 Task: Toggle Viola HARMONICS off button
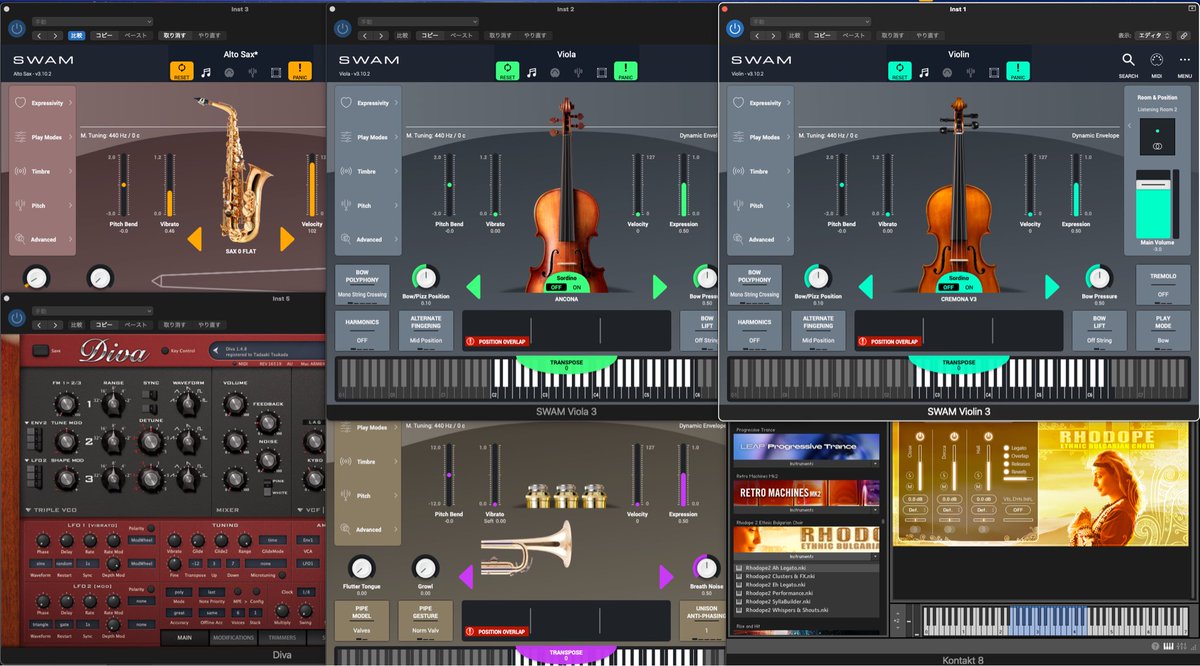362,330
